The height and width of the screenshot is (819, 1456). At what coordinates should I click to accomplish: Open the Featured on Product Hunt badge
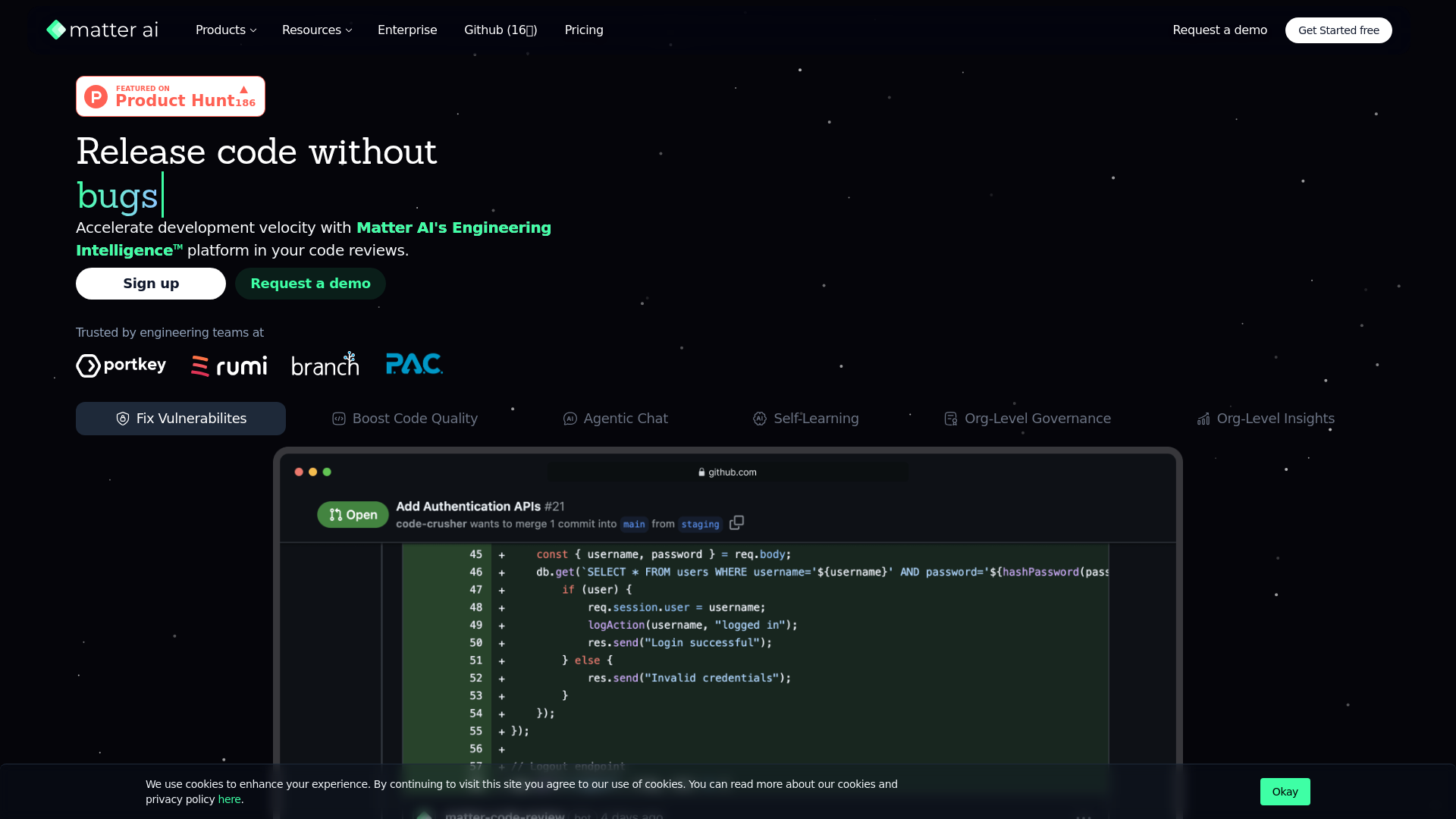coord(171,96)
